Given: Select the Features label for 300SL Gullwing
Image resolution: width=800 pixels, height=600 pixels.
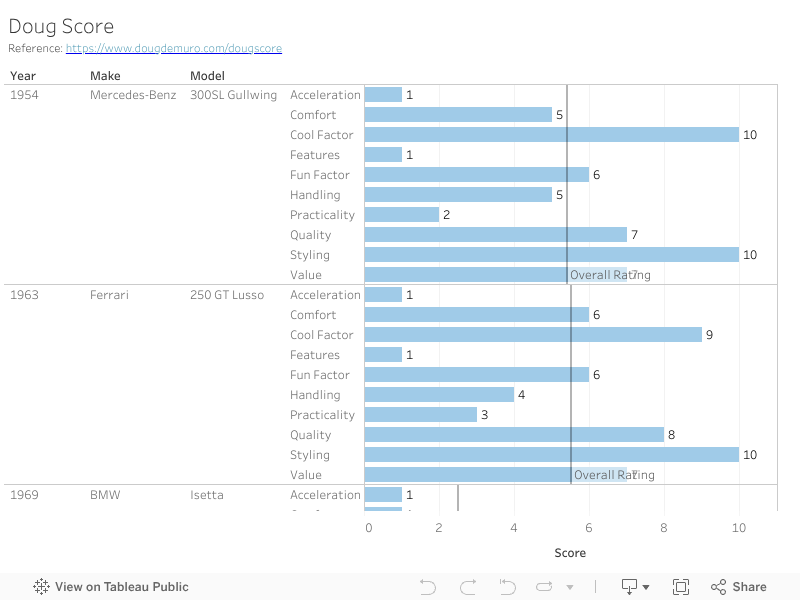Looking at the screenshot, I should pos(315,155).
